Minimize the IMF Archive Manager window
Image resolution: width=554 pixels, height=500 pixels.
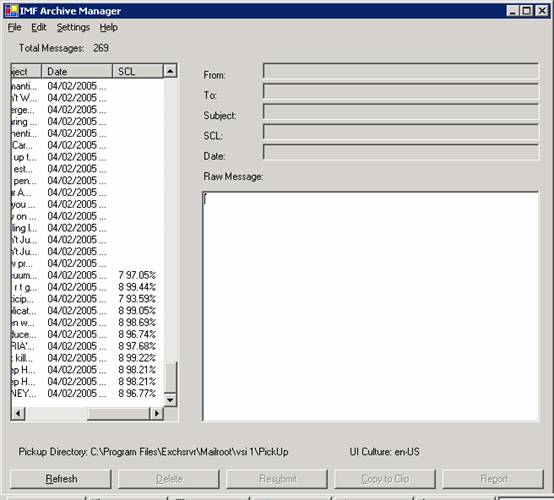click(x=512, y=11)
